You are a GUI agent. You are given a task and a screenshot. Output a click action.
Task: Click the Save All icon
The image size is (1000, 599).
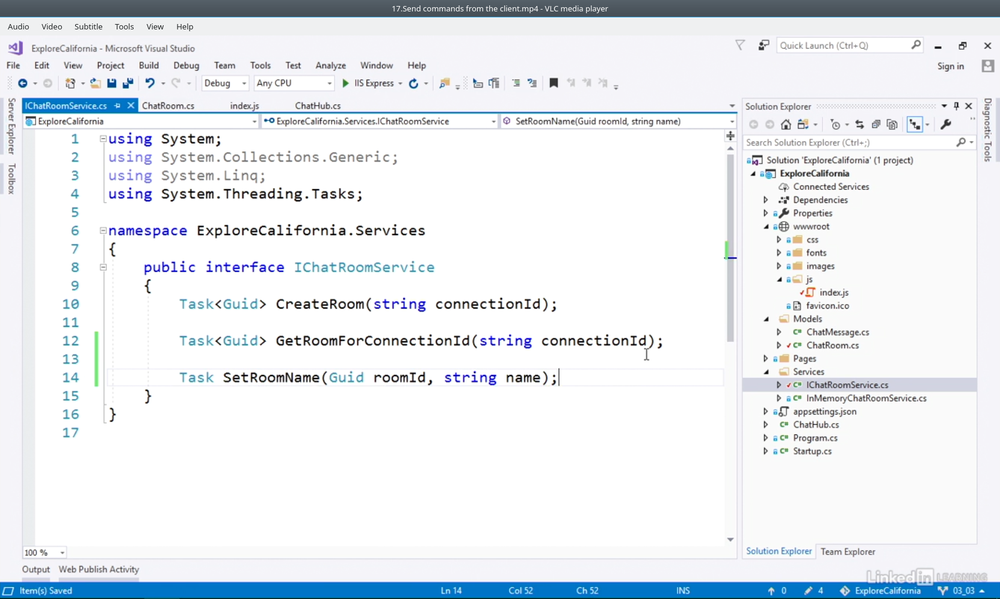128,84
